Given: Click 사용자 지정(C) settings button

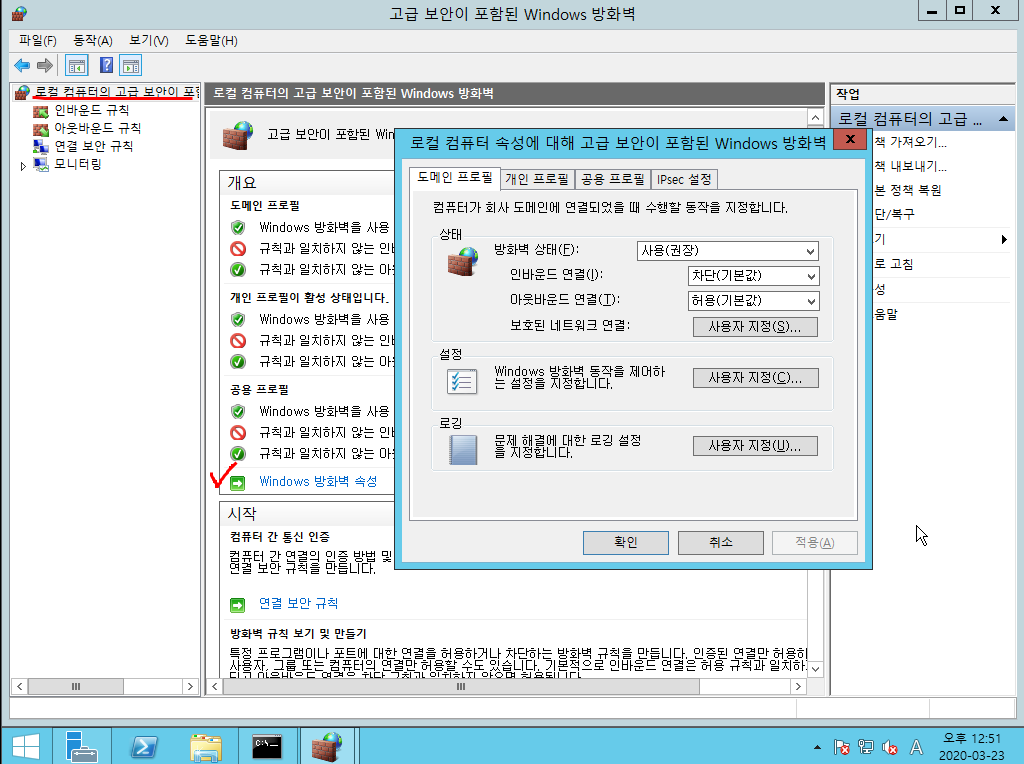Looking at the screenshot, I should point(755,378).
